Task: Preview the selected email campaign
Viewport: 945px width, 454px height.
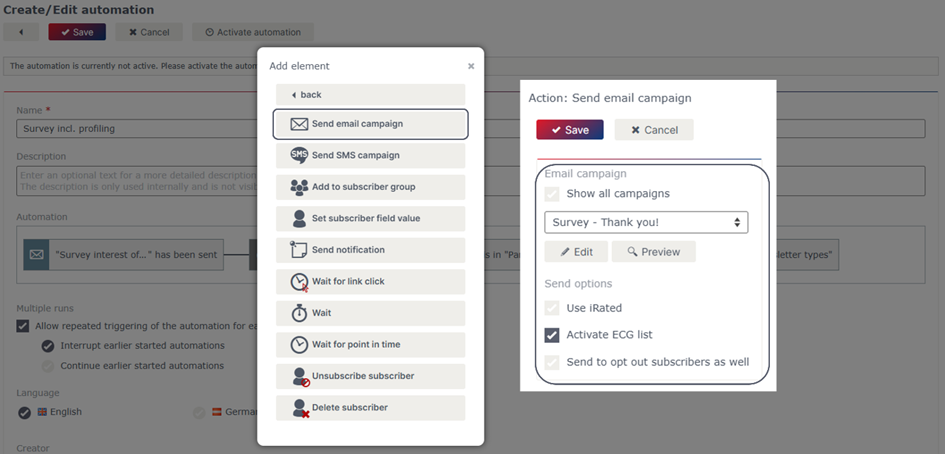Action: pos(653,252)
